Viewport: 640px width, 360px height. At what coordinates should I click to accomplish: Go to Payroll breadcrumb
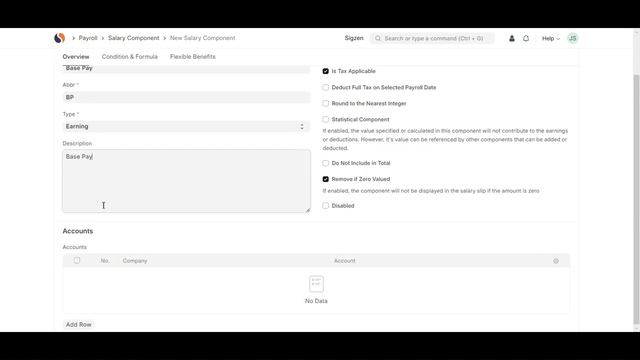(x=88, y=38)
